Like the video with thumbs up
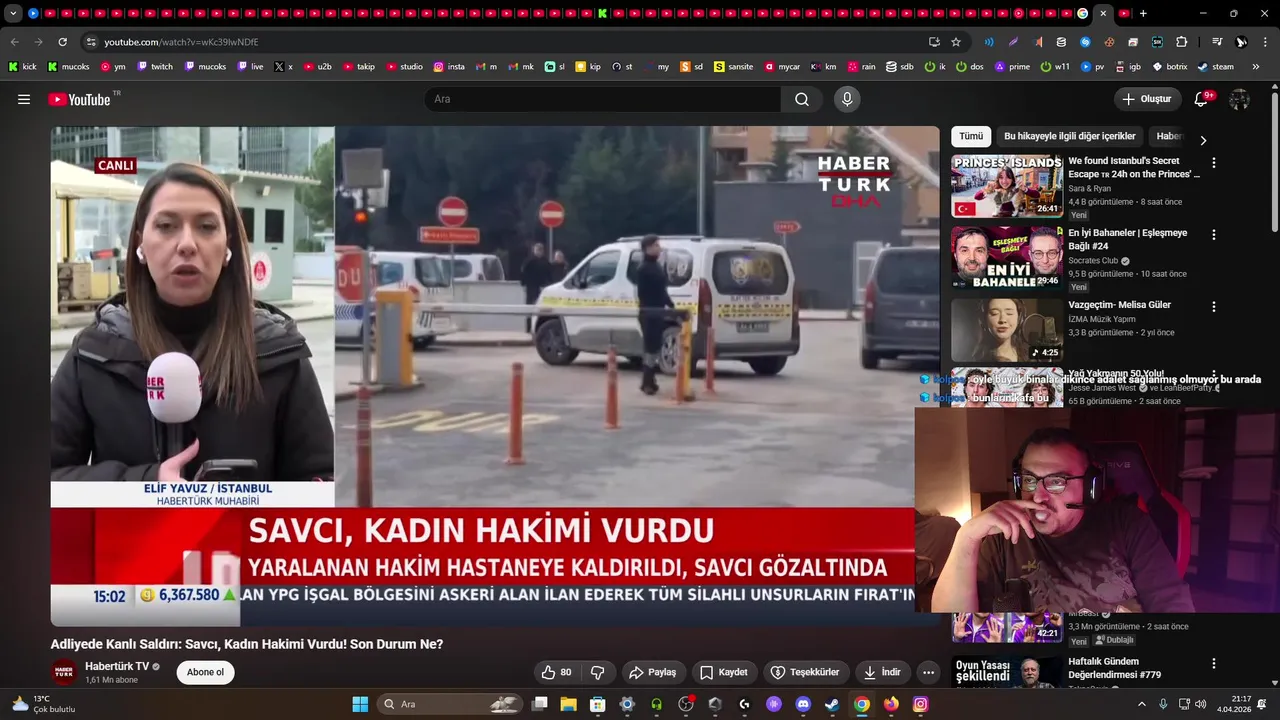 point(556,672)
